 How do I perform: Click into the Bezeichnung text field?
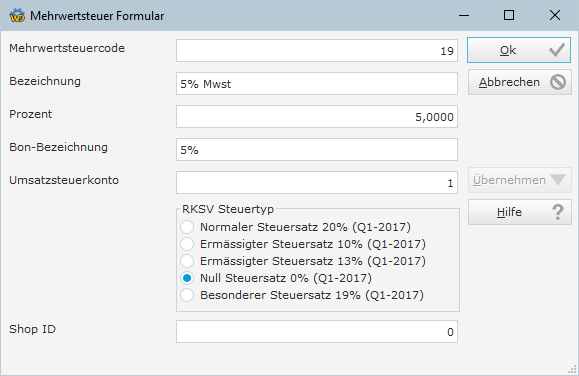coord(317,83)
